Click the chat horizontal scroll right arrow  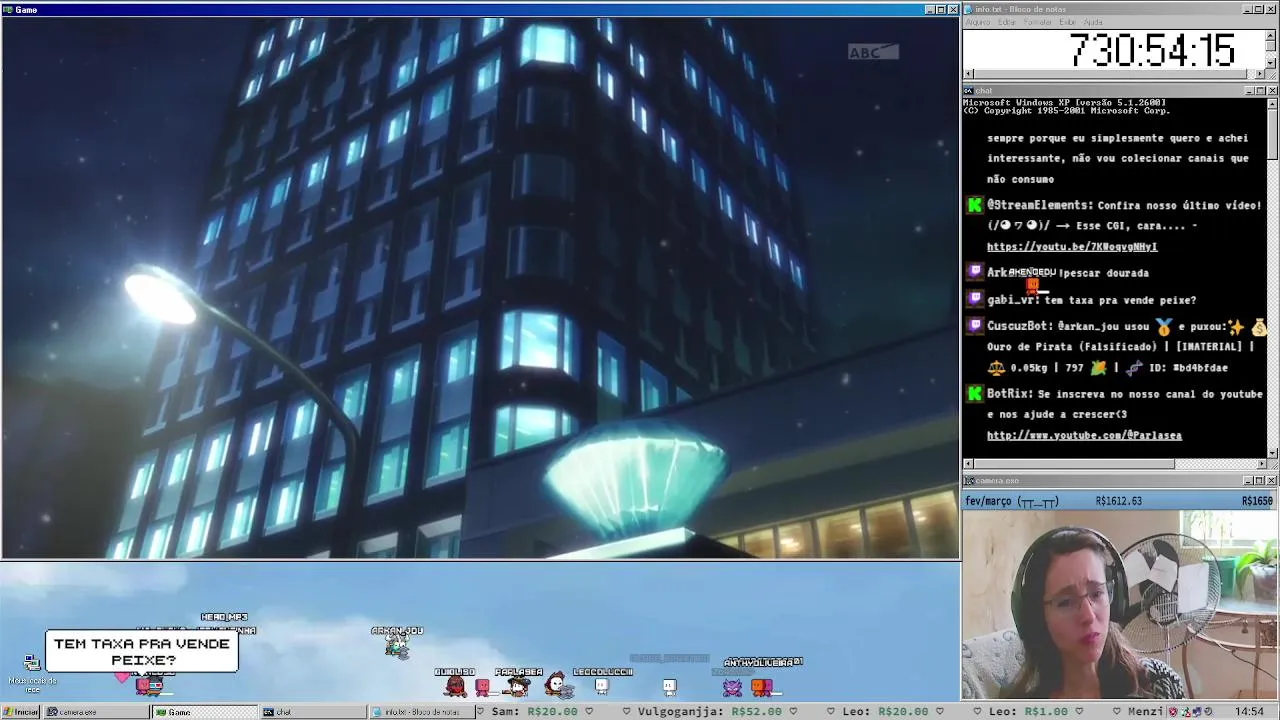click(x=1261, y=463)
